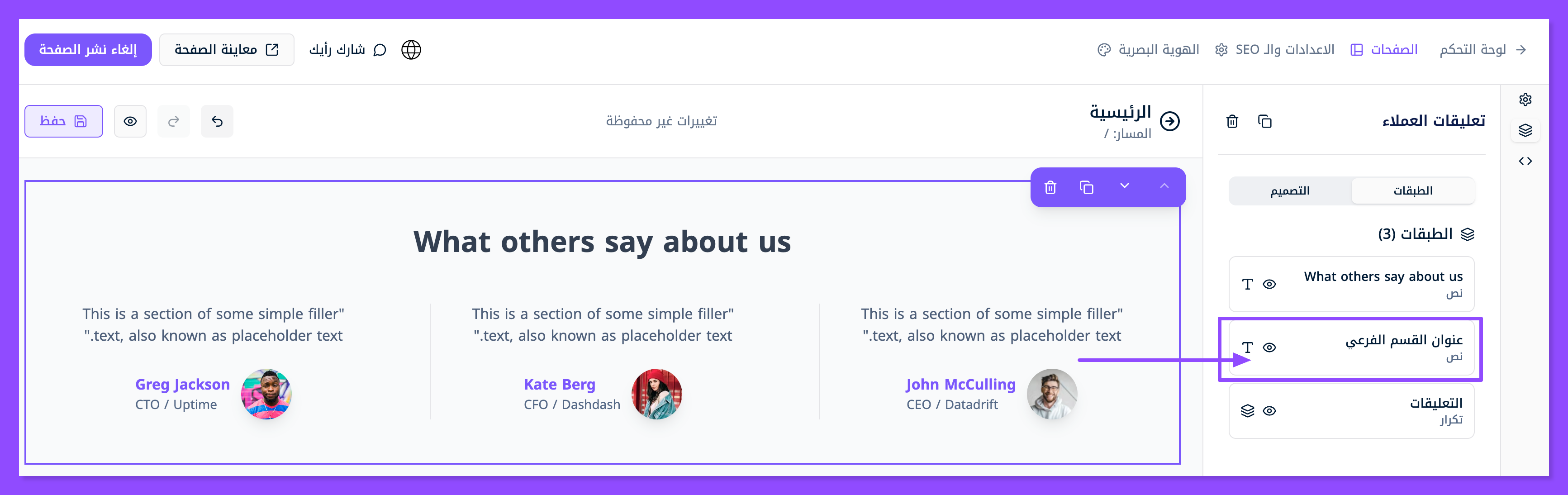This screenshot has height=495, width=1568.
Task: Click the page preview eye icon
Action: pyautogui.click(x=130, y=121)
